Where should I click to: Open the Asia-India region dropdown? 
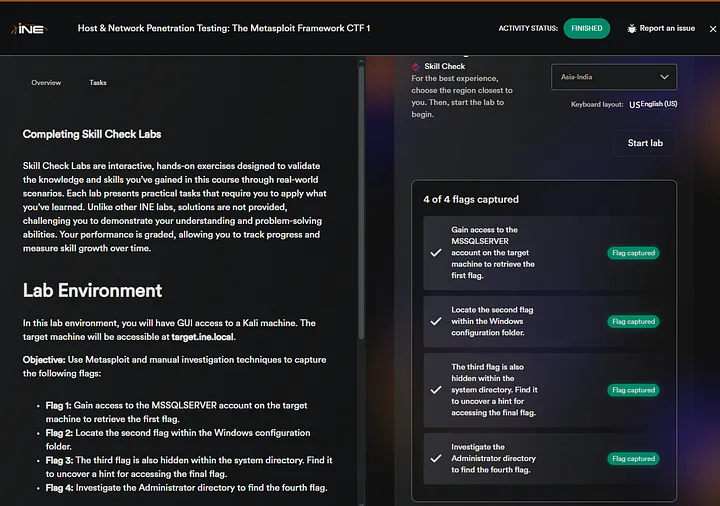coord(613,77)
